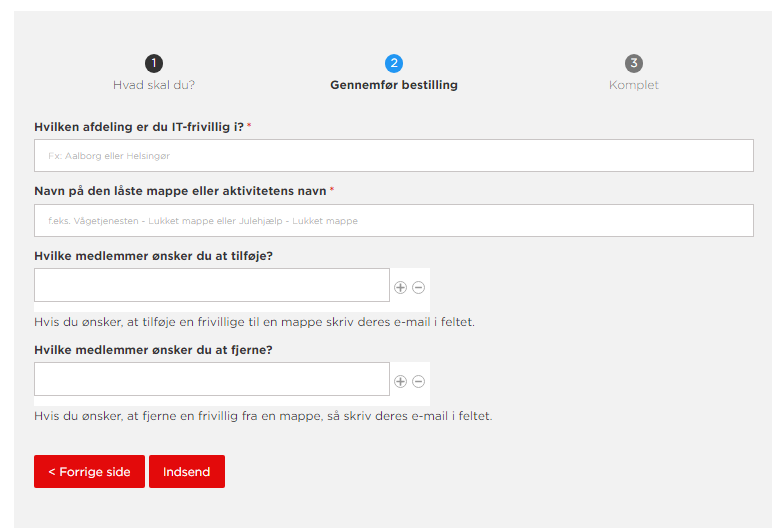
Task: Open 'Komplet' step label
Action: (634, 85)
